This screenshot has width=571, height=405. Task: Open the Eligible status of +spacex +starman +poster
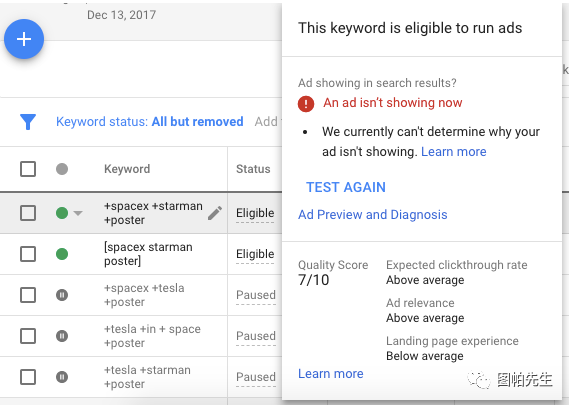pos(255,213)
